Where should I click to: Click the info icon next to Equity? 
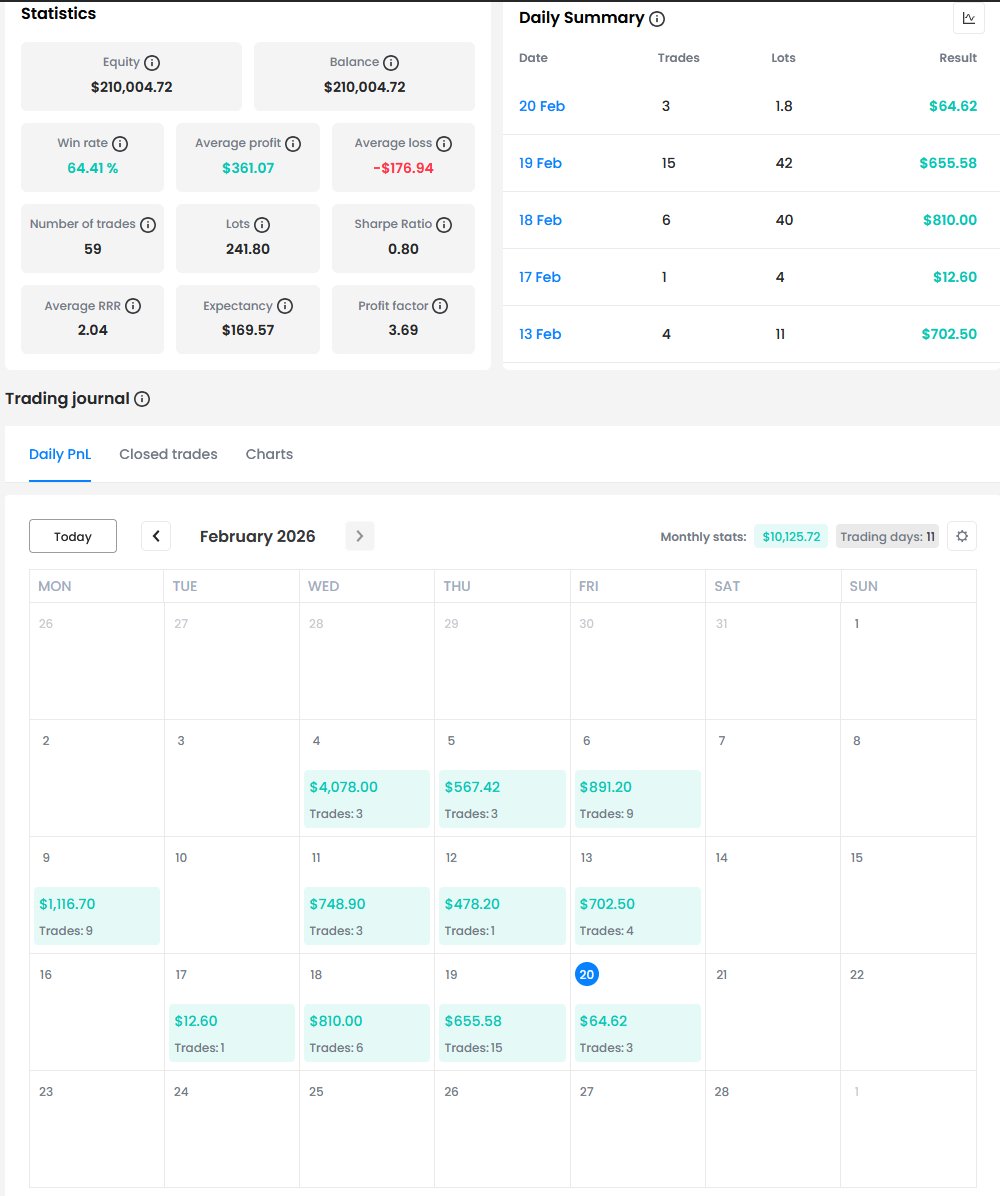152,63
